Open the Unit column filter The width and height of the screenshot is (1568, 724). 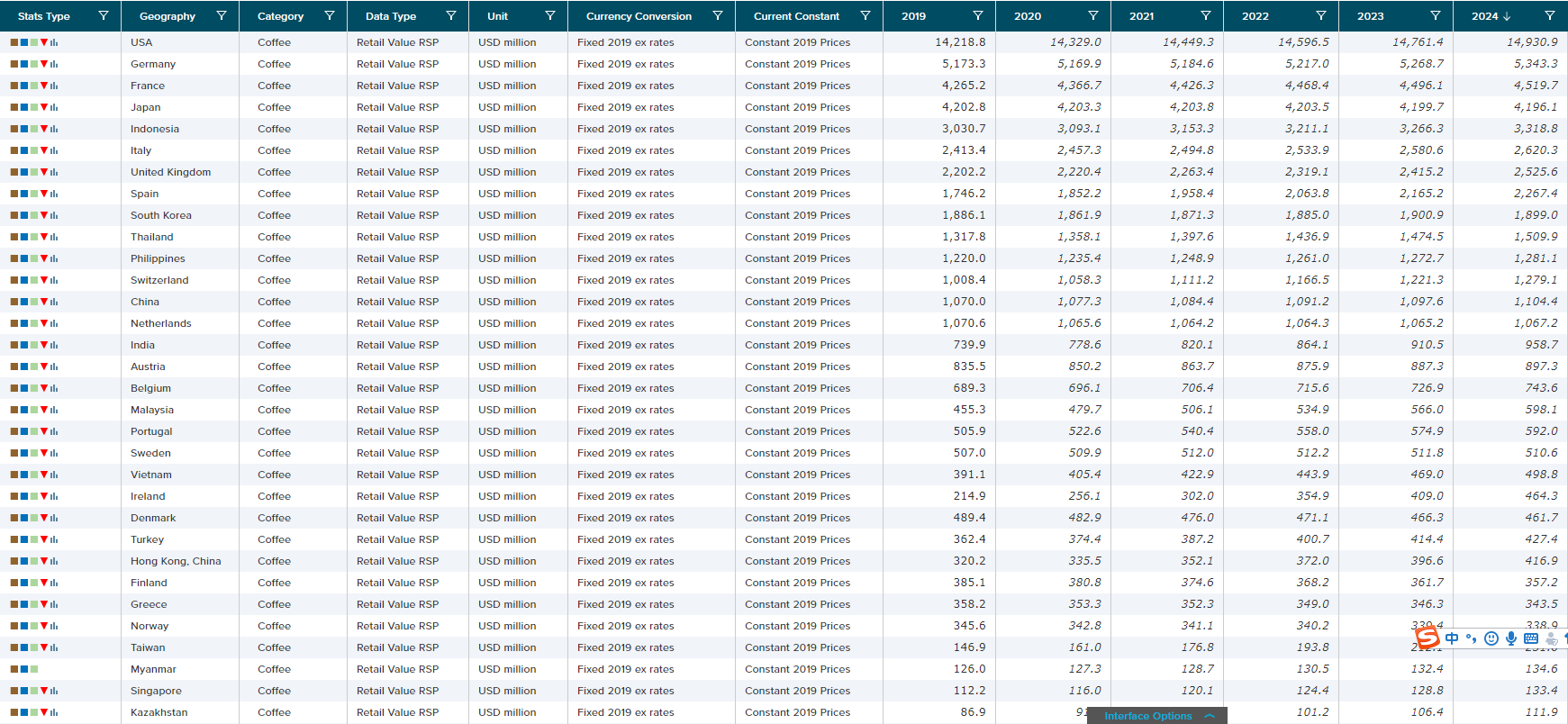coord(550,16)
